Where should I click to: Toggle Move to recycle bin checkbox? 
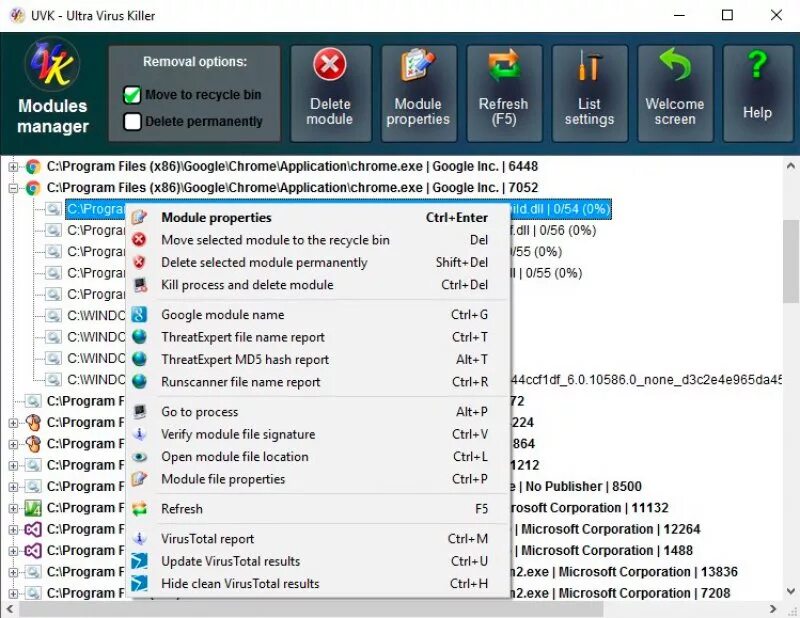click(132, 95)
